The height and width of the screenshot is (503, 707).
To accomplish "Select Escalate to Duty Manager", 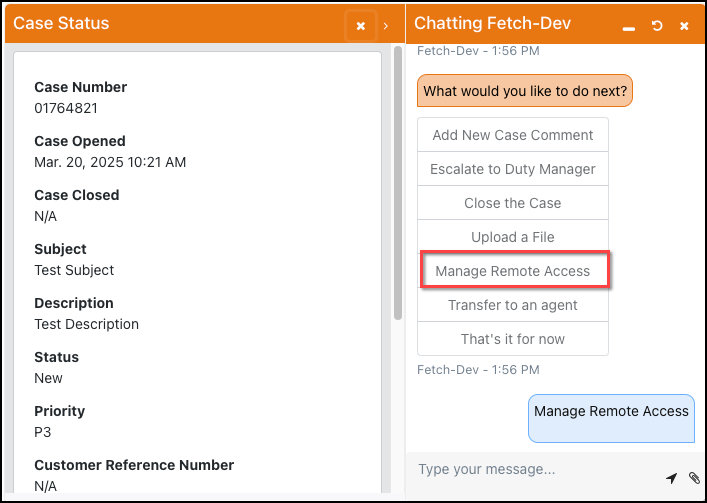I will (x=513, y=169).
